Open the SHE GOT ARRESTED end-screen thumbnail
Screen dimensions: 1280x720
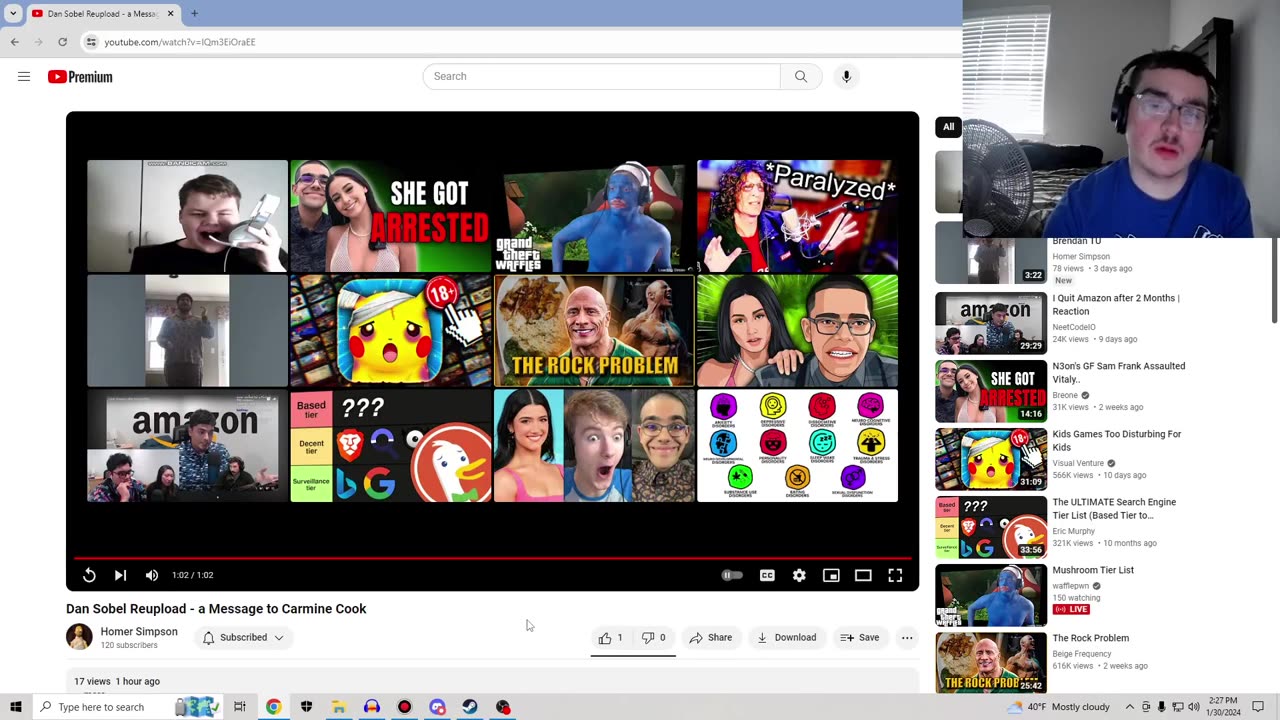(x=390, y=216)
